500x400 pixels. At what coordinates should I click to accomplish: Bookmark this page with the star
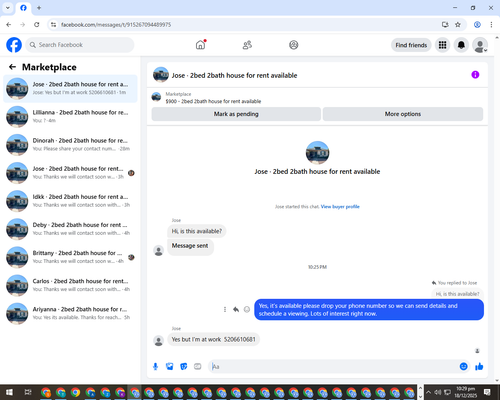coord(458,25)
